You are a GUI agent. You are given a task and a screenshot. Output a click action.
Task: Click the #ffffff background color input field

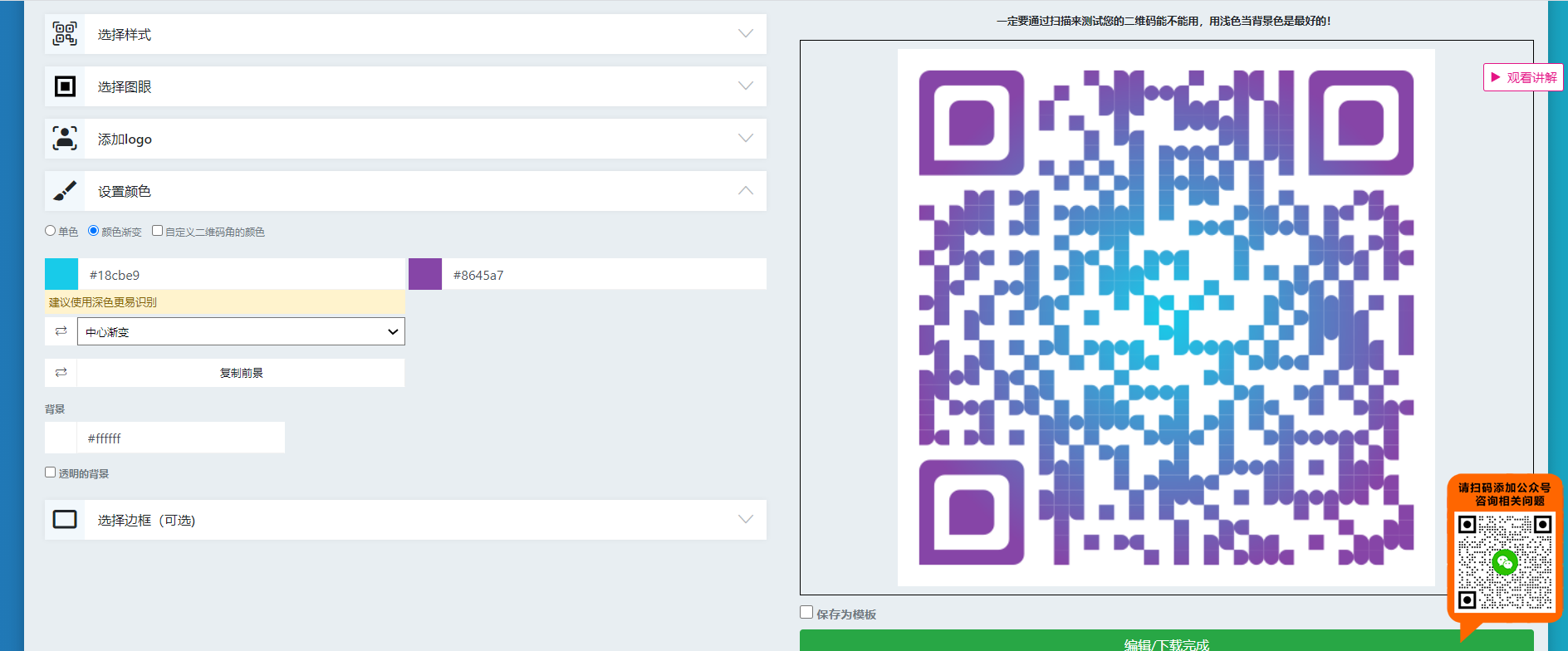[x=180, y=438]
